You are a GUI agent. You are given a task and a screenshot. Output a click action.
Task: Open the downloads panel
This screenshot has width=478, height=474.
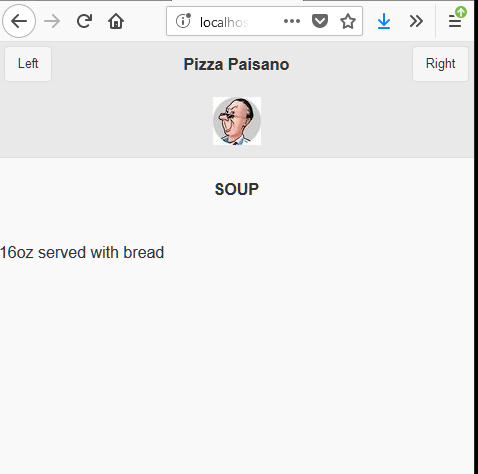[x=384, y=21]
